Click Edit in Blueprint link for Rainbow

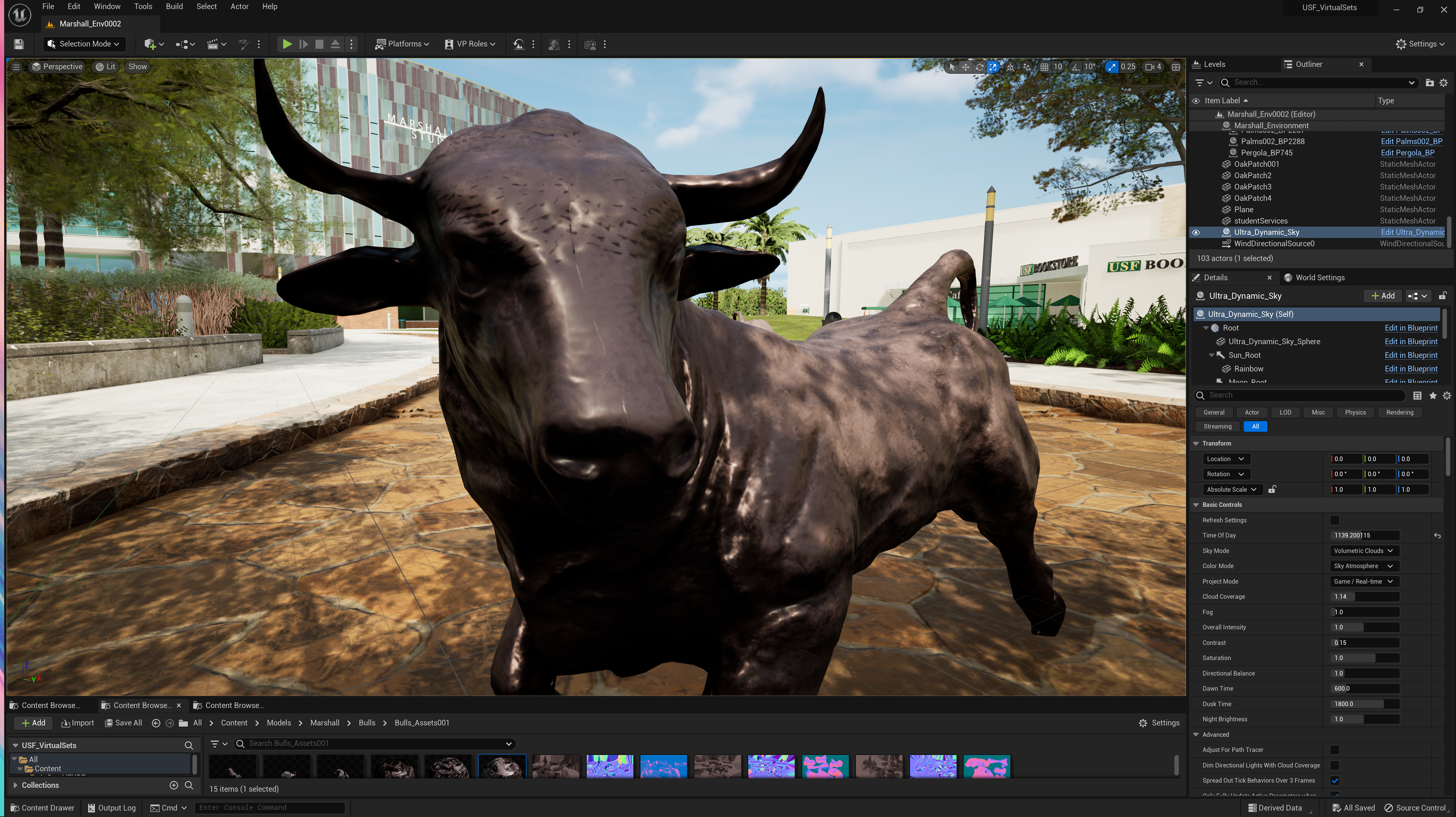(x=1411, y=369)
